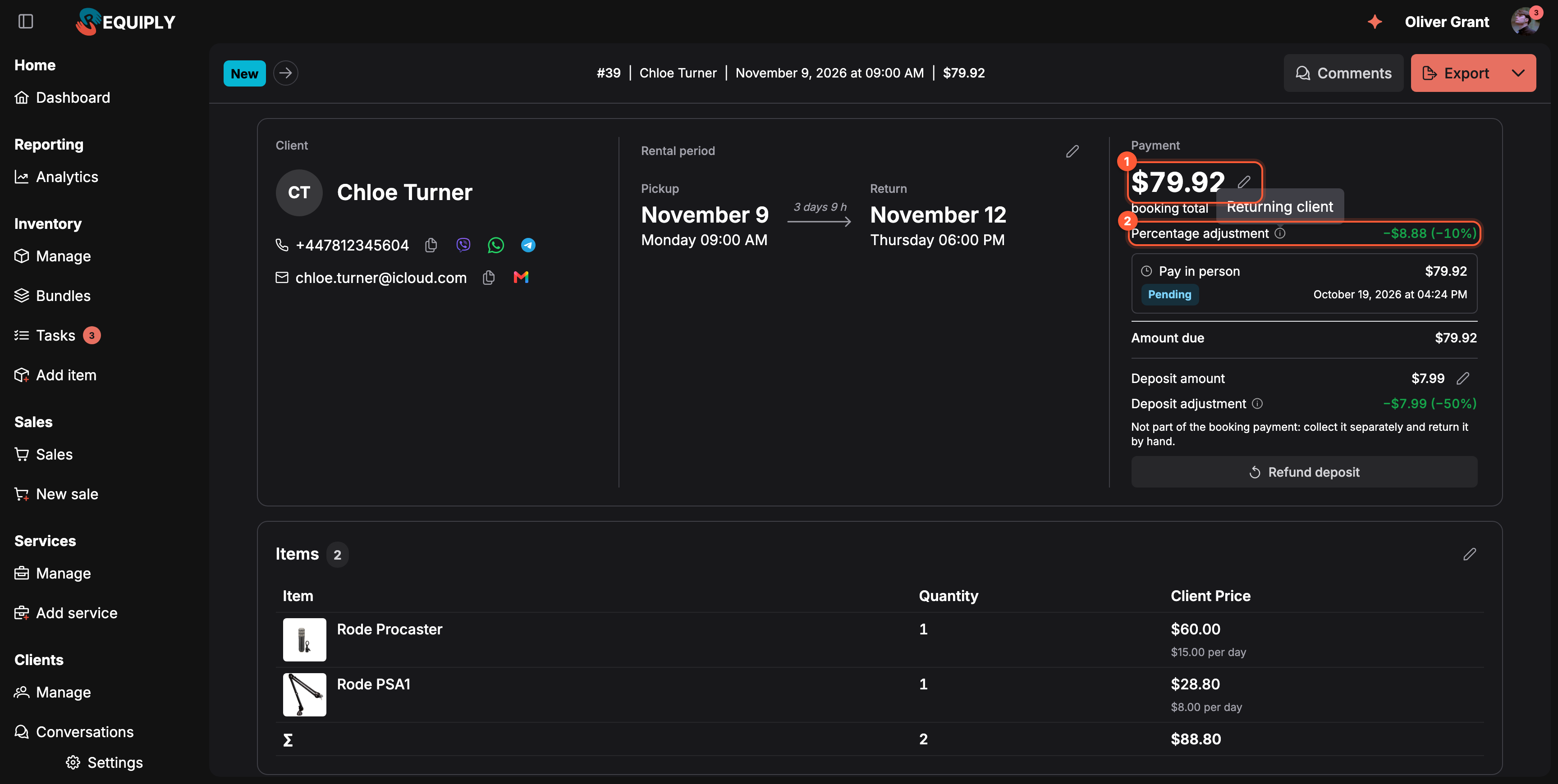Image resolution: width=1558 pixels, height=784 pixels.
Task: Expand the Export dropdown arrow
Action: [1517, 73]
